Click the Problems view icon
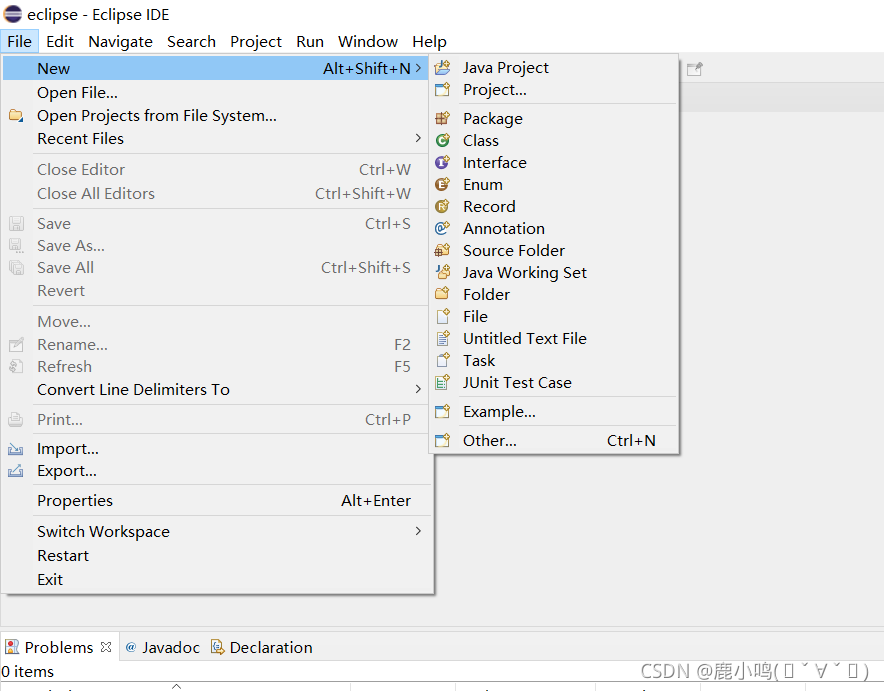884x691 pixels. [x=11, y=647]
